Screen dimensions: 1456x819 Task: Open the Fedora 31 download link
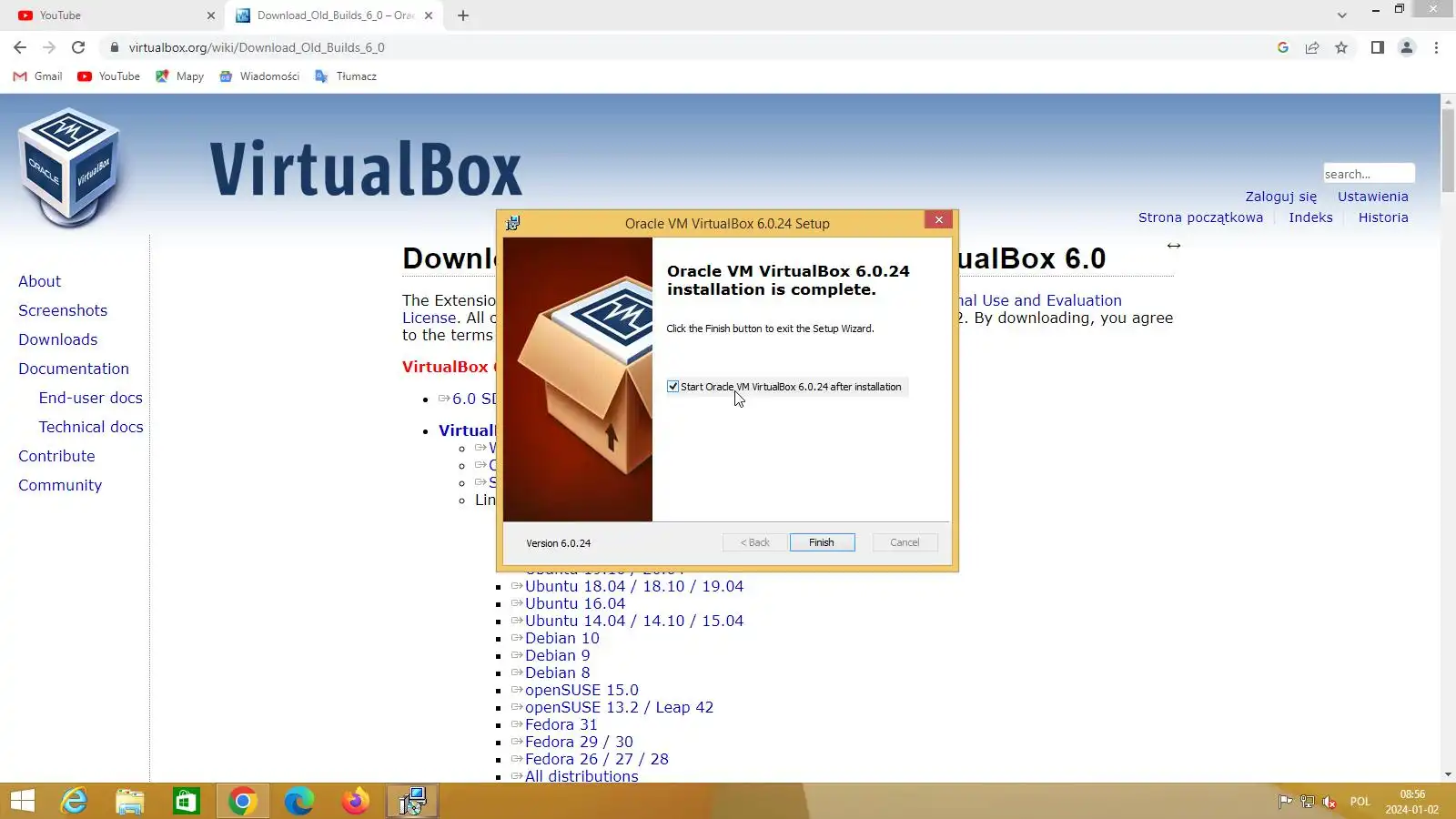pyautogui.click(x=561, y=725)
